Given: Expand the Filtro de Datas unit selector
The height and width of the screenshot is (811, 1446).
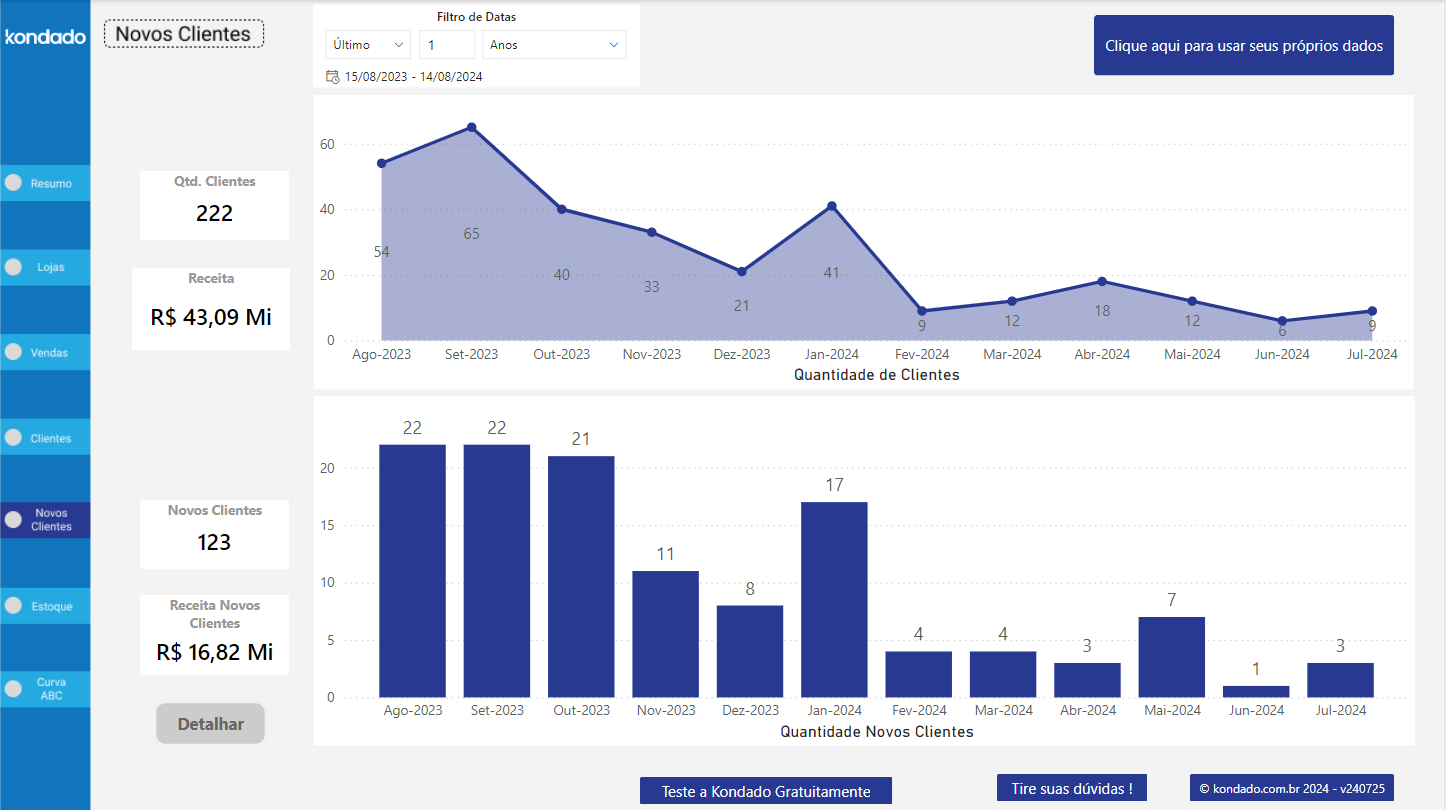Looking at the screenshot, I should coord(553,44).
